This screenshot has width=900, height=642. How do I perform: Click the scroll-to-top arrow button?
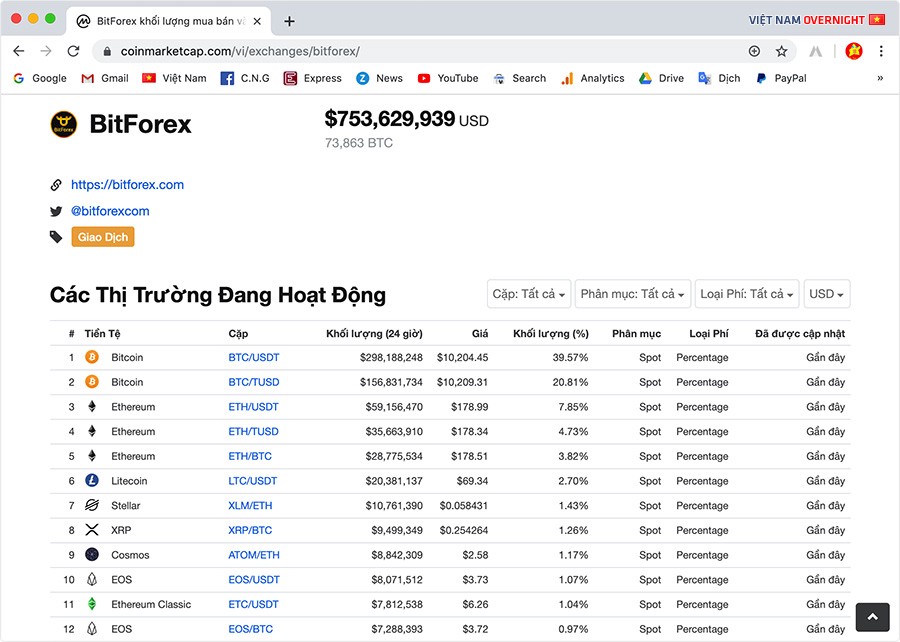pyautogui.click(x=872, y=617)
